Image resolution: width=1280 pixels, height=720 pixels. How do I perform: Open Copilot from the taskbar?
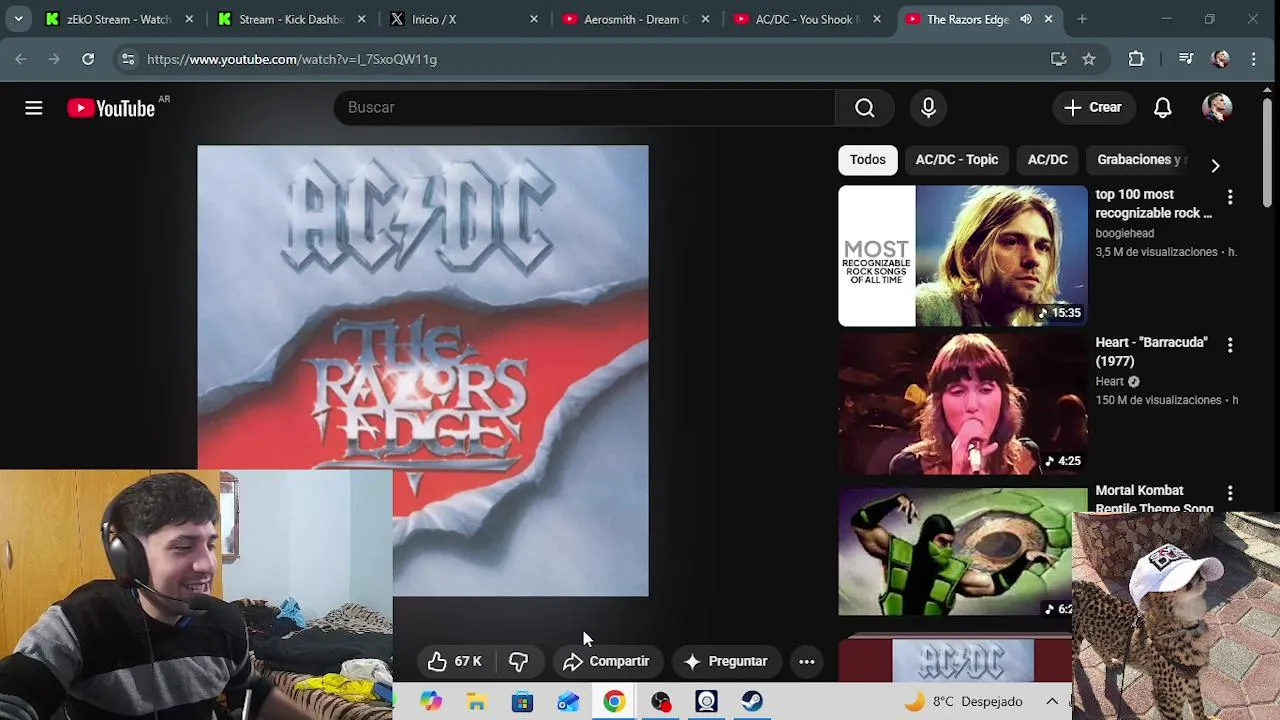430,702
